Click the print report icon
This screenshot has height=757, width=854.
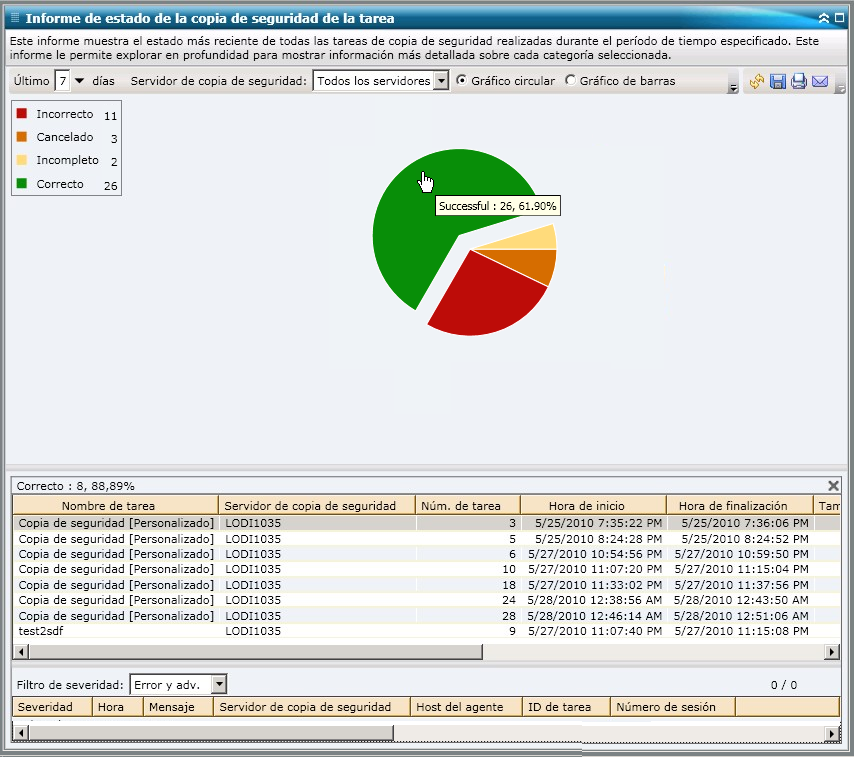pyautogui.click(x=799, y=81)
